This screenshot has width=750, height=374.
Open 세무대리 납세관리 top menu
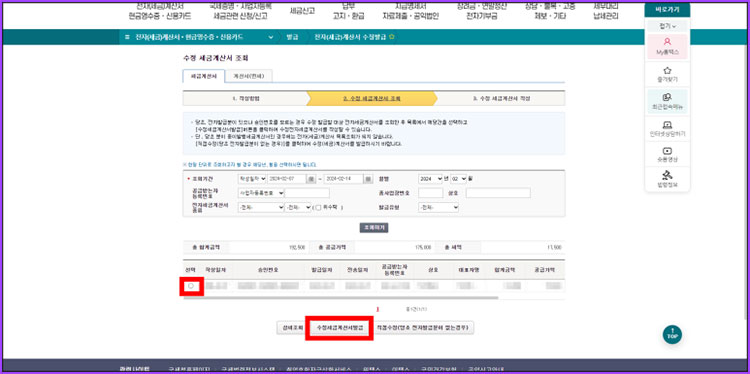[x=606, y=11]
